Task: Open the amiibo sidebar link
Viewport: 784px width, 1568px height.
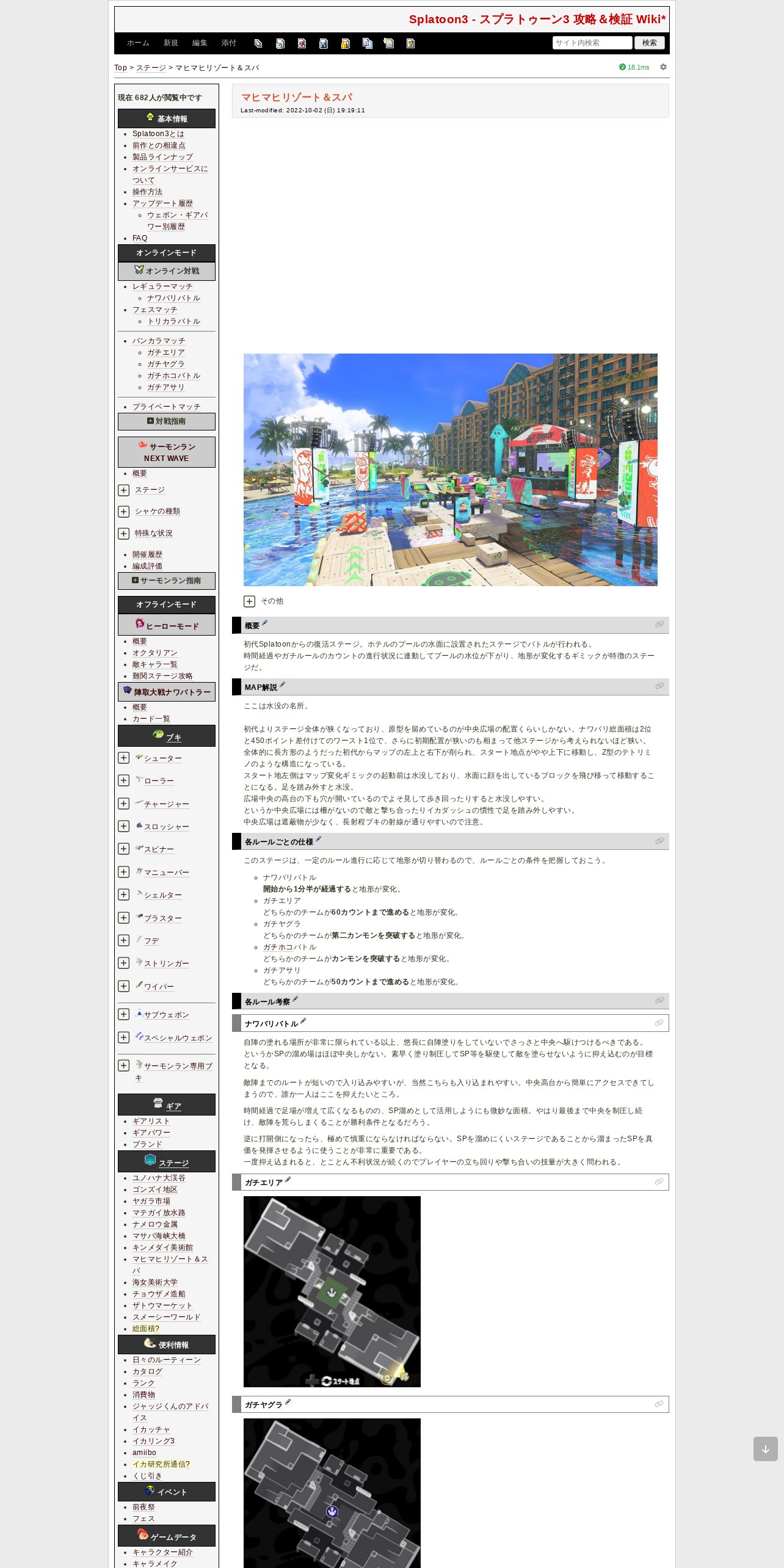Action: click(144, 1453)
